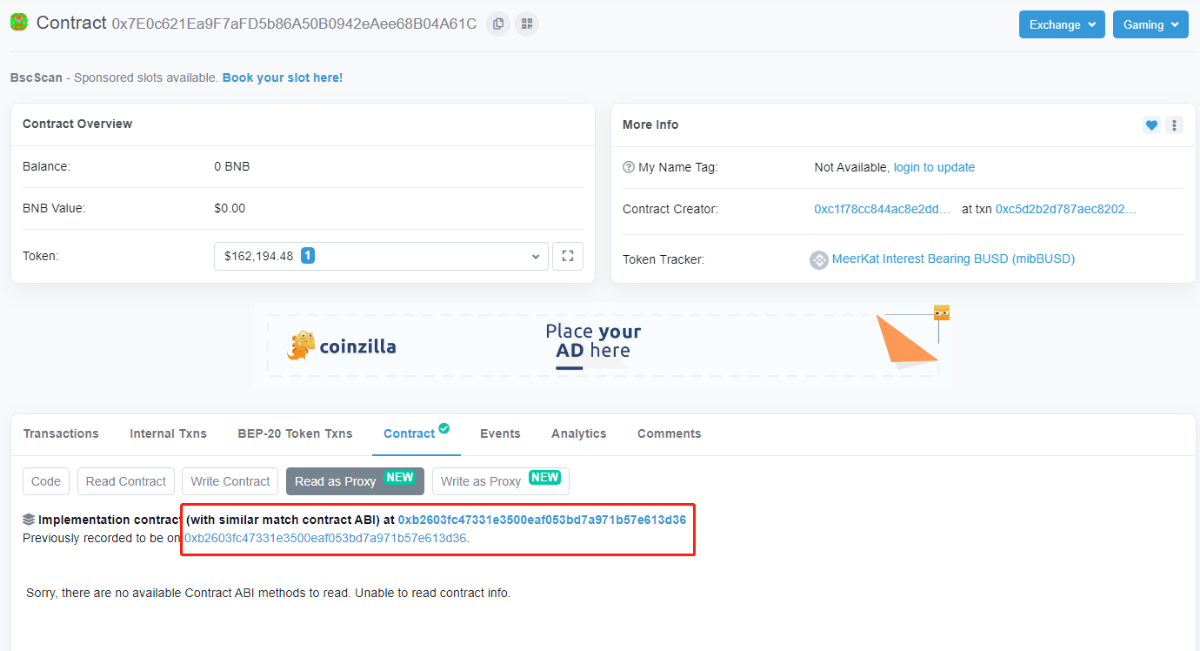Click the verified checkmark on Contract tab

[444, 429]
